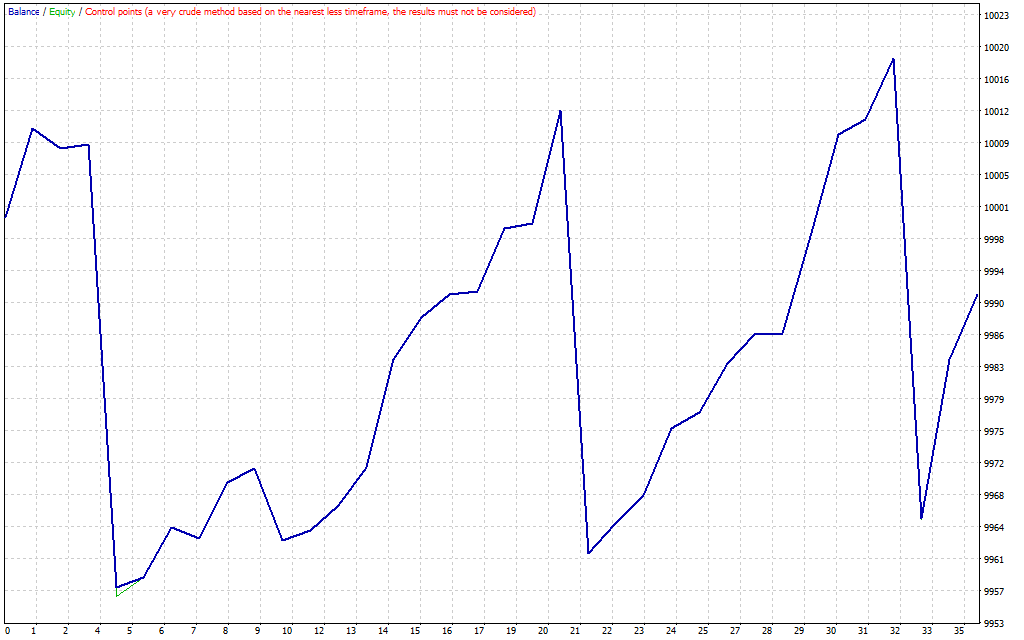The width and height of the screenshot is (1024, 640).
Task: Click the 35 label on the horizontal axis
Action: [x=959, y=631]
